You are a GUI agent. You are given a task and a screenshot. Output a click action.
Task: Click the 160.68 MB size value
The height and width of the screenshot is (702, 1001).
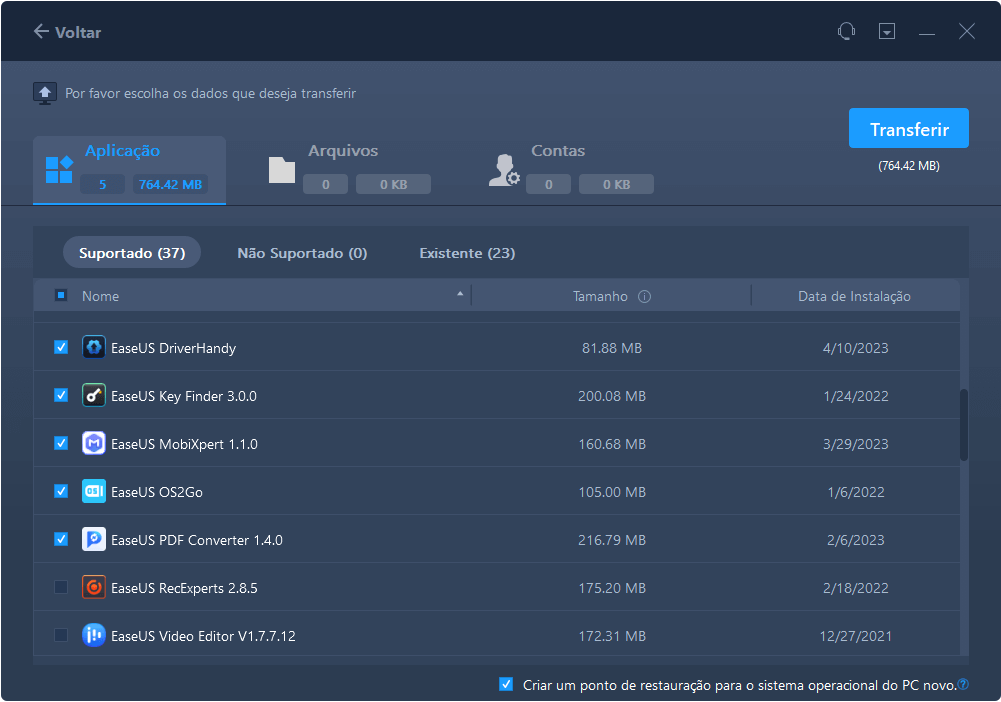[612, 444]
